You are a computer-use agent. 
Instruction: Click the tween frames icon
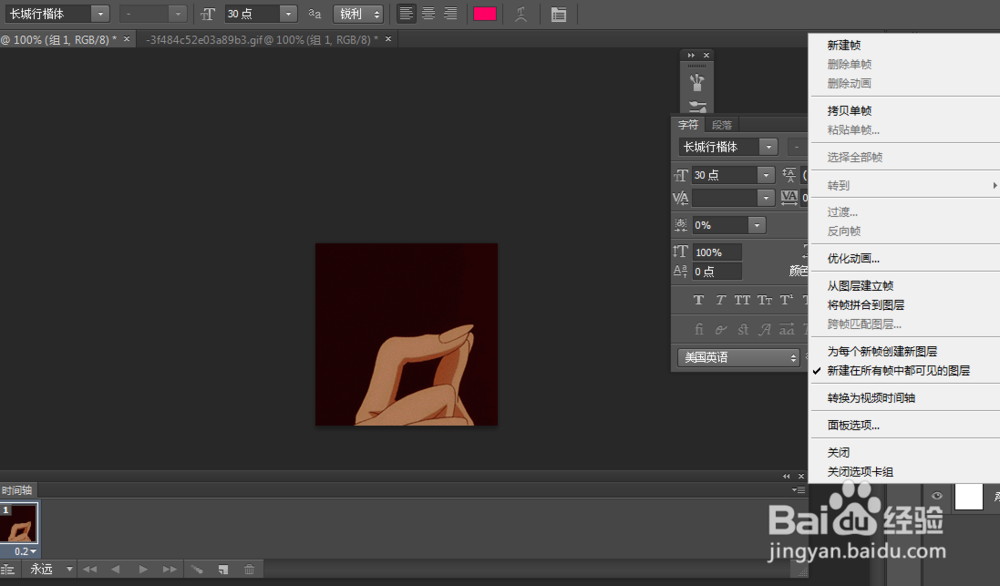tap(197, 569)
